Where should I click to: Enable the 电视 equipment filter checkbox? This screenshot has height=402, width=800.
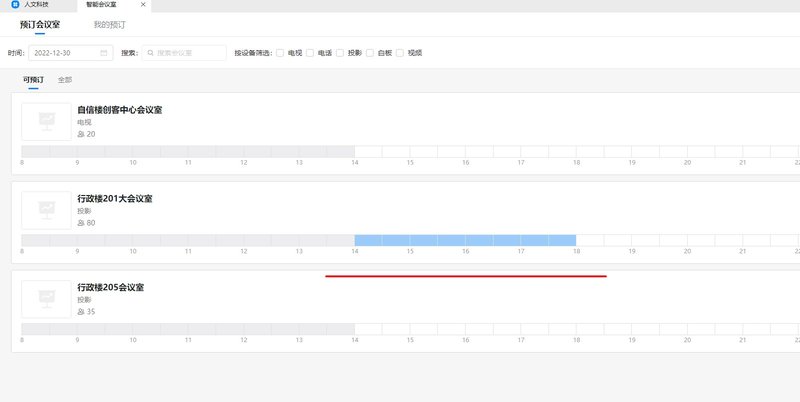pyautogui.click(x=280, y=52)
